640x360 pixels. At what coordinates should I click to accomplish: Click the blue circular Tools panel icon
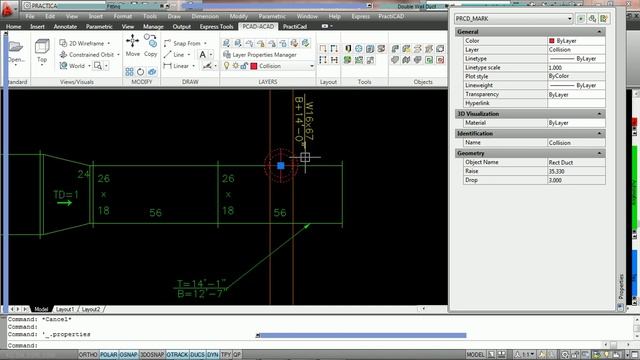pyautogui.click(x=359, y=49)
